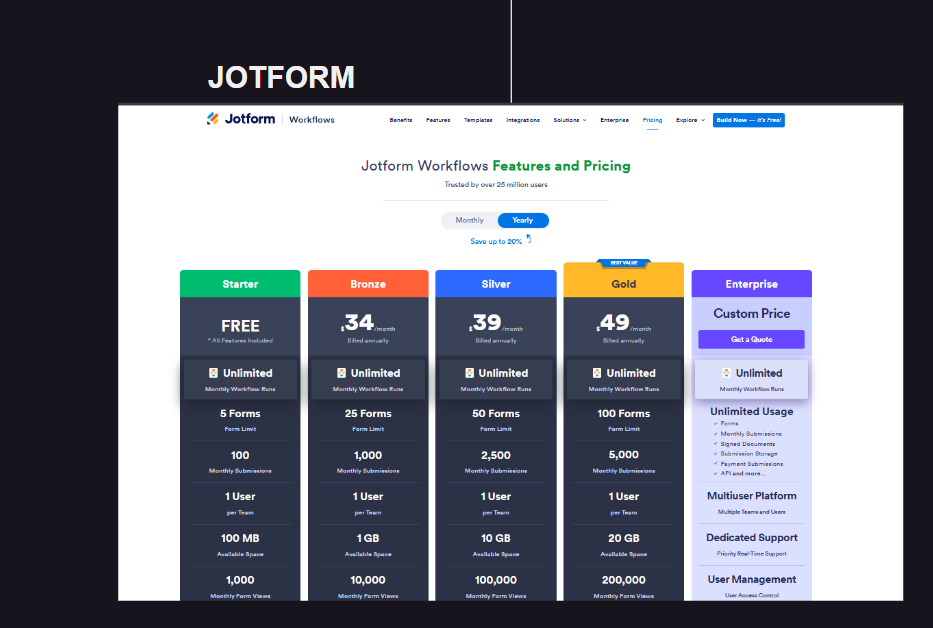
Task: Click workflow icon in Enterprise Unlimited box
Action: [726, 373]
